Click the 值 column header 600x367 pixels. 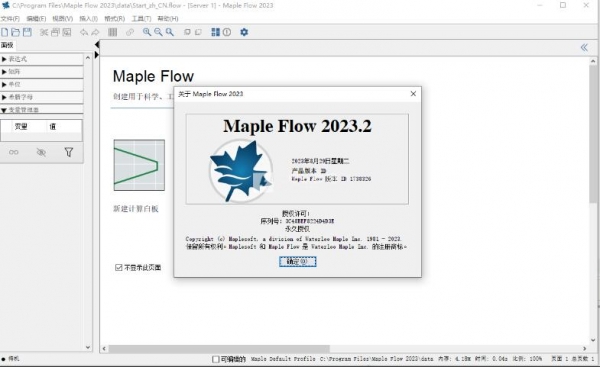[x=52, y=126]
